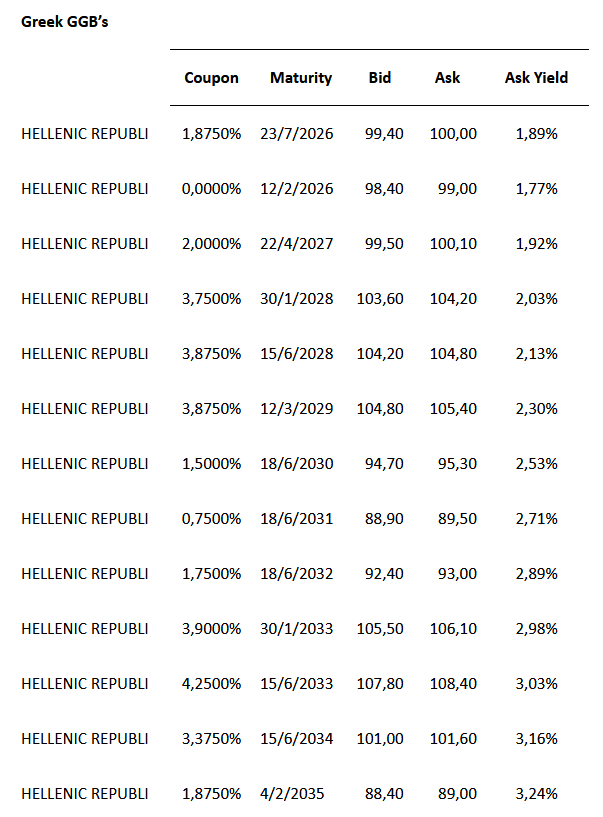This screenshot has width=603, height=817.
Task: Select the 1,5000% coupon cell
Action: click(x=211, y=463)
